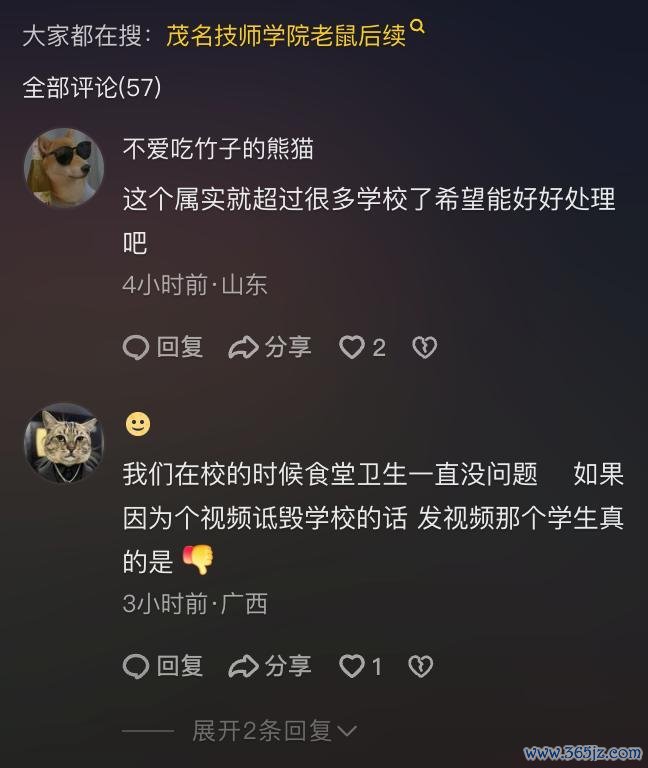Tap the 分享 label on Guangxi comment

[x=288, y=666]
